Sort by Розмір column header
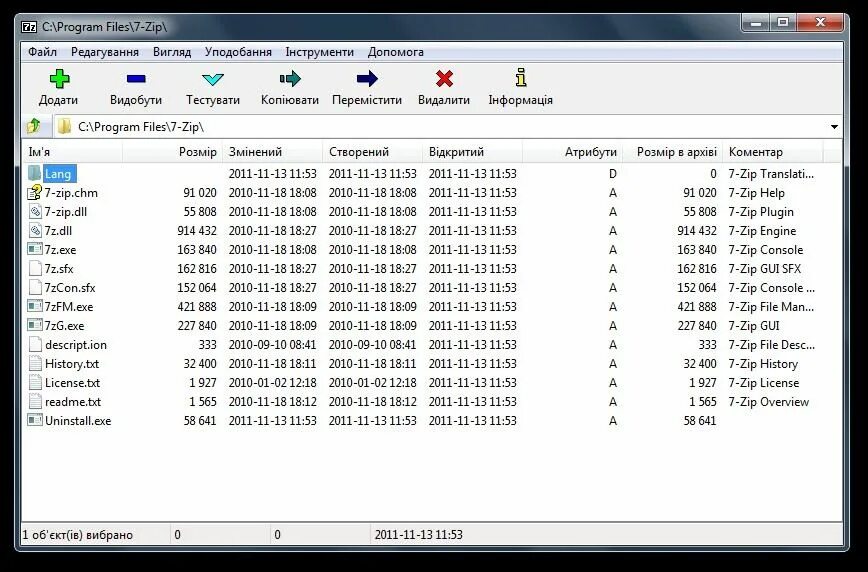This screenshot has width=868, height=572. pyautogui.click(x=172, y=152)
